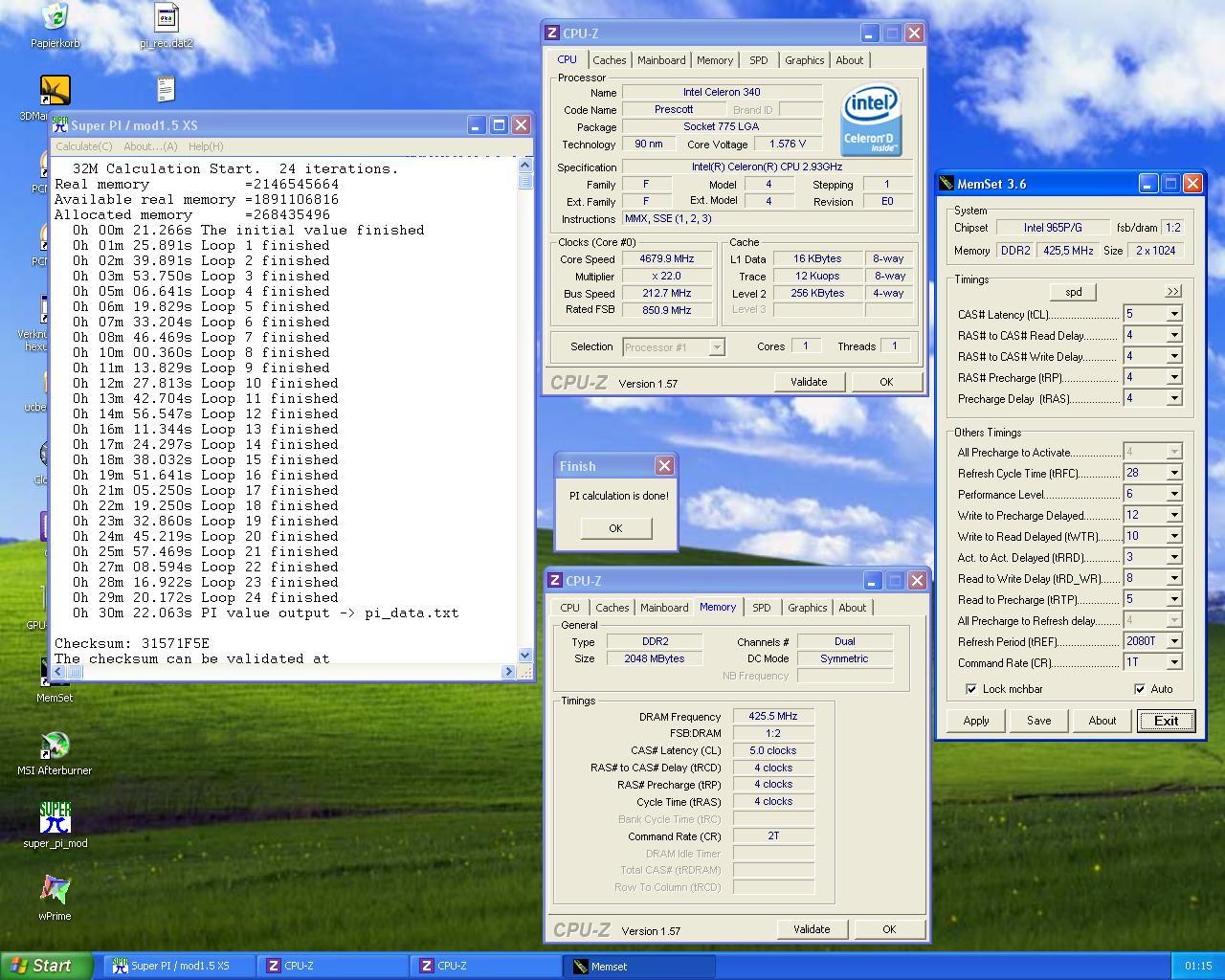Switch to About tab in lower CPU-Z

pos(853,608)
